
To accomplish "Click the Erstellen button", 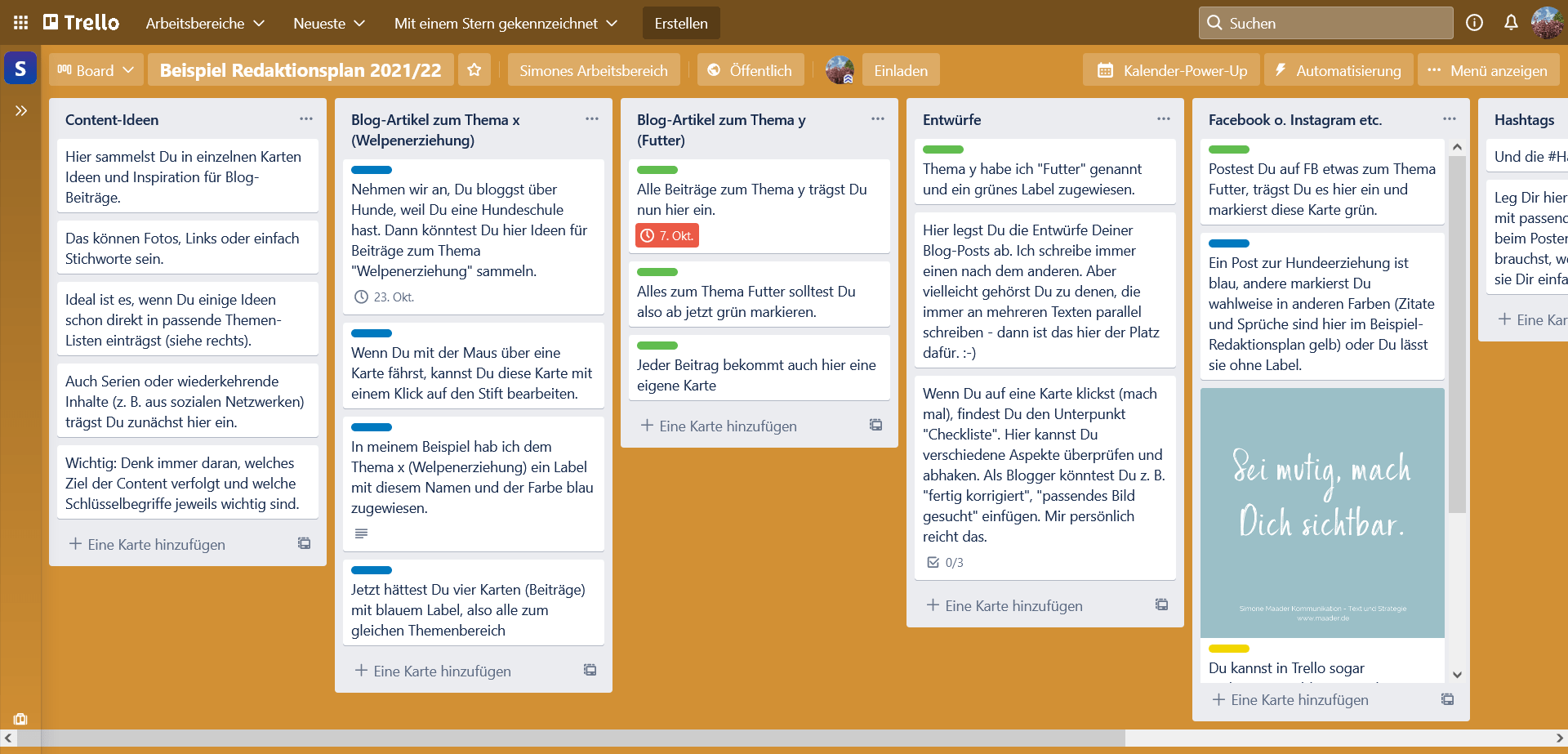I will [x=681, y=23].
